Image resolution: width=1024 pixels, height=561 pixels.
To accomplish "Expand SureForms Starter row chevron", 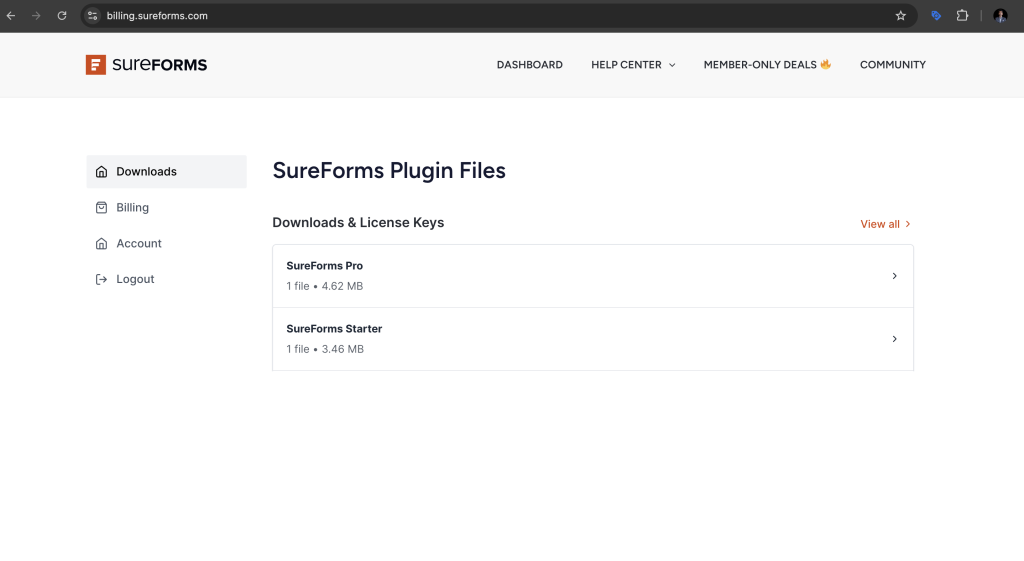I will point(894,339).
